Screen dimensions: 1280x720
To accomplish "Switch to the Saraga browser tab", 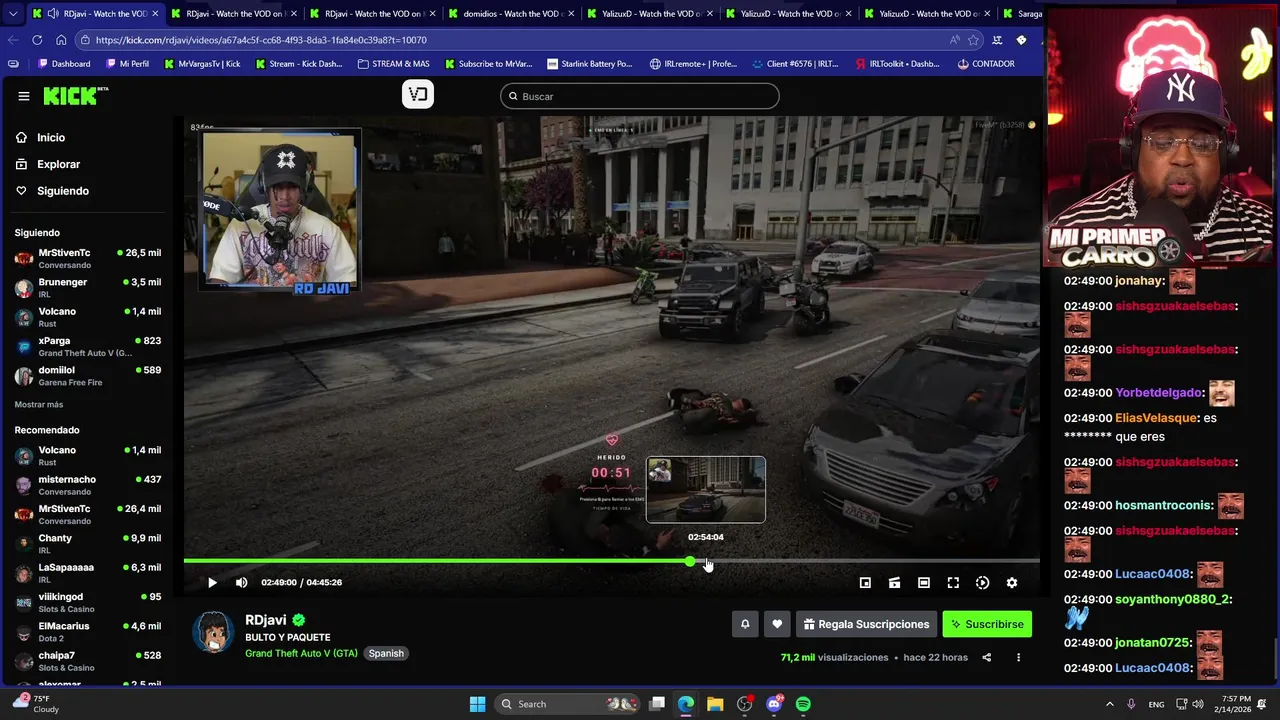I will [1020, 13].
